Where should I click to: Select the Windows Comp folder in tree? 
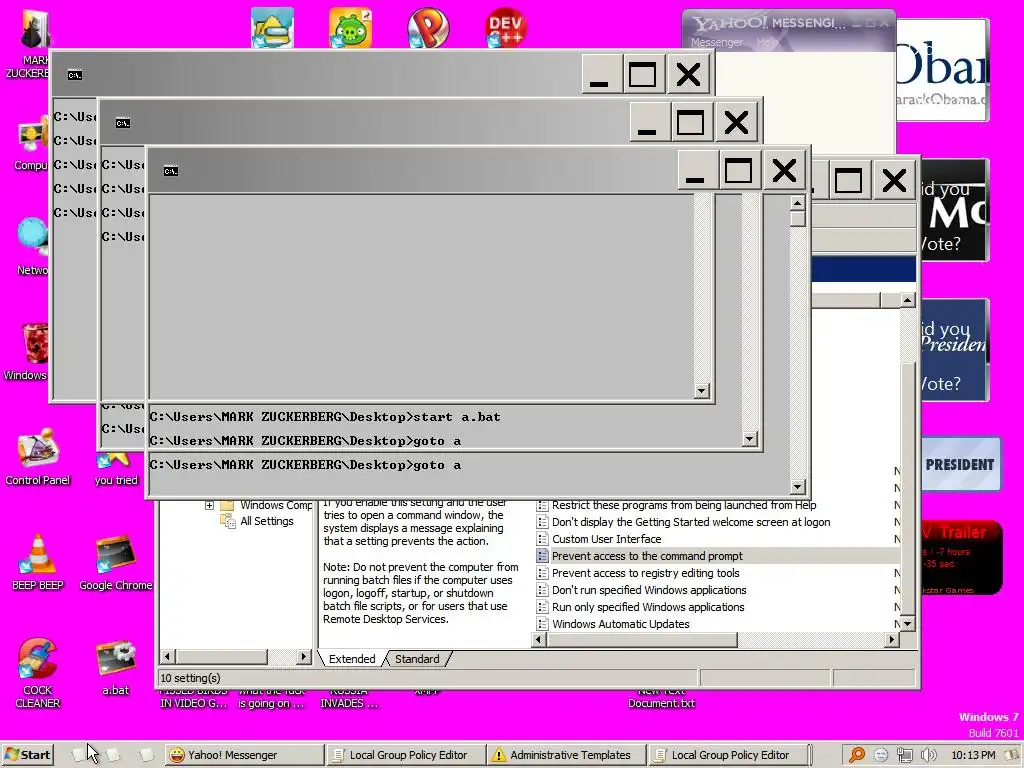(x=276, y=505)
